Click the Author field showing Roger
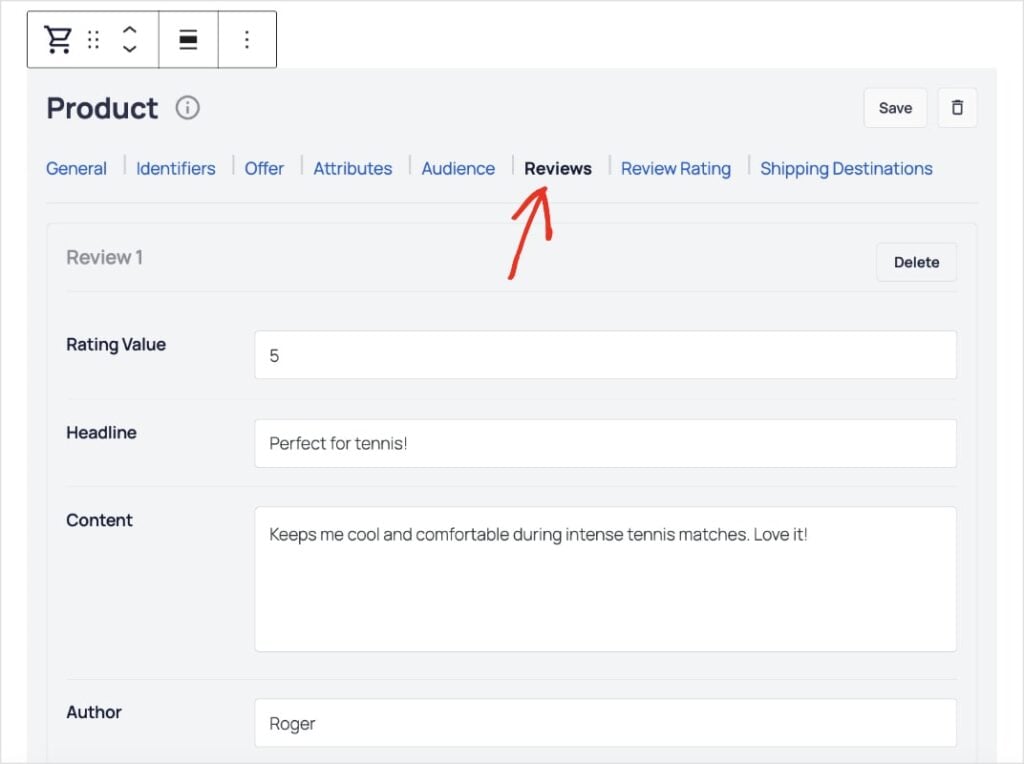 point(605,723)
